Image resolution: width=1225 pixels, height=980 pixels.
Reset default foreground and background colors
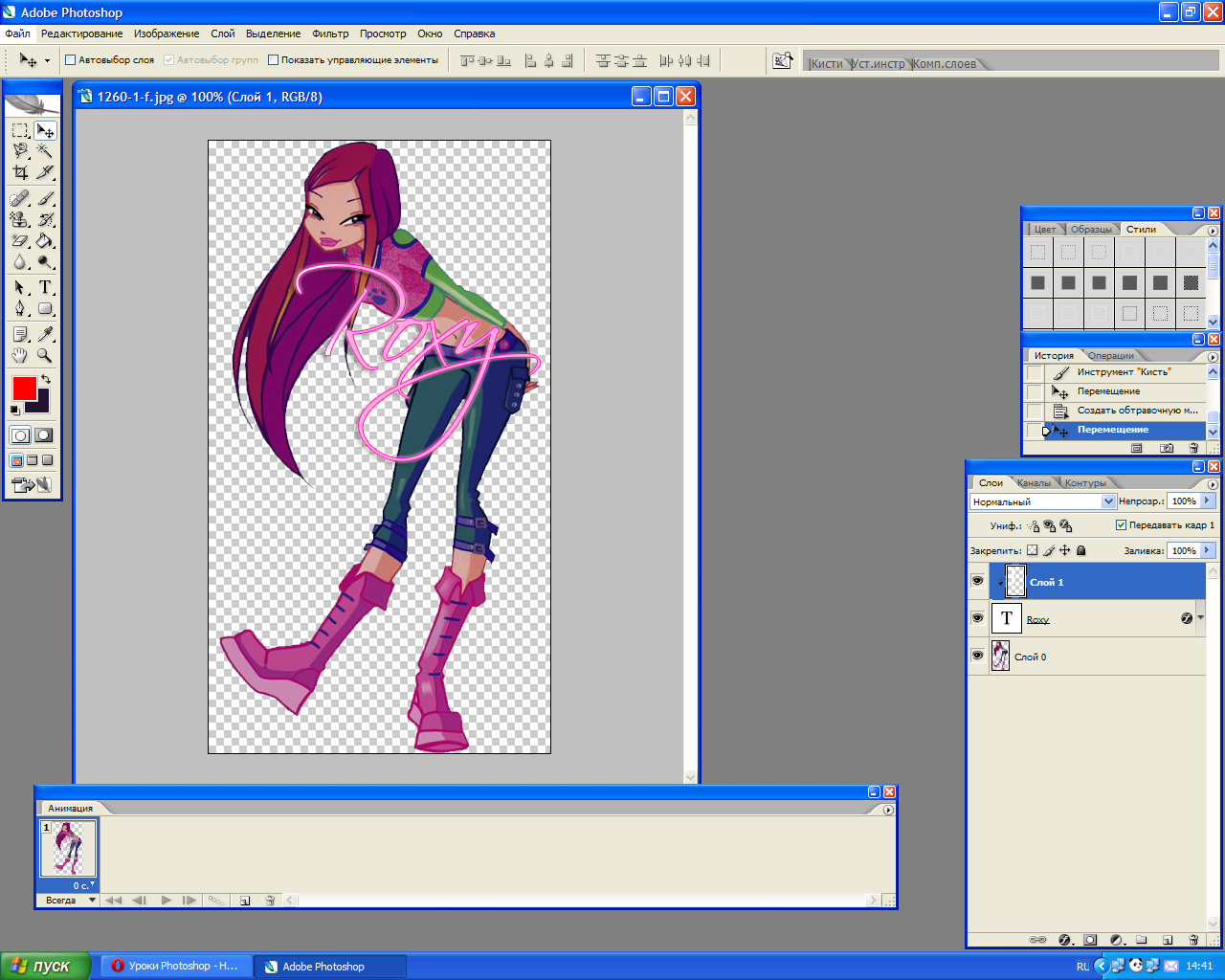[15, 410]
